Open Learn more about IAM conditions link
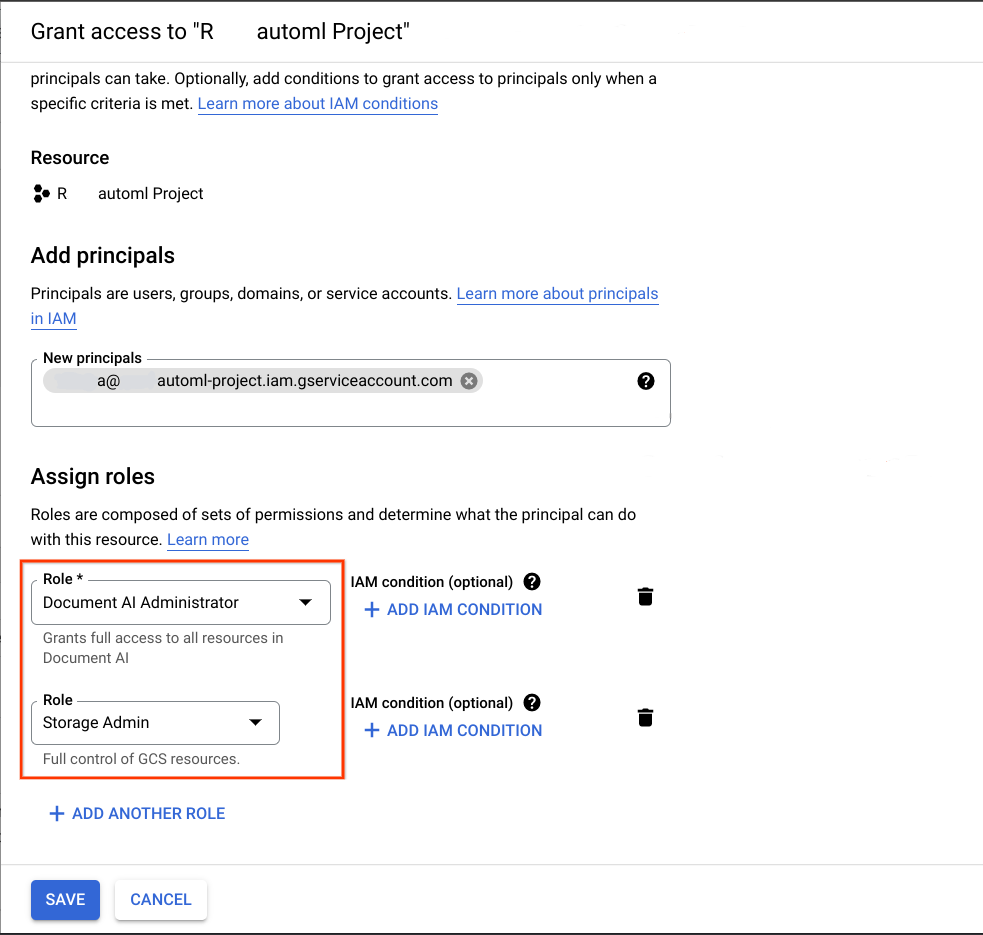 point(318,104)
